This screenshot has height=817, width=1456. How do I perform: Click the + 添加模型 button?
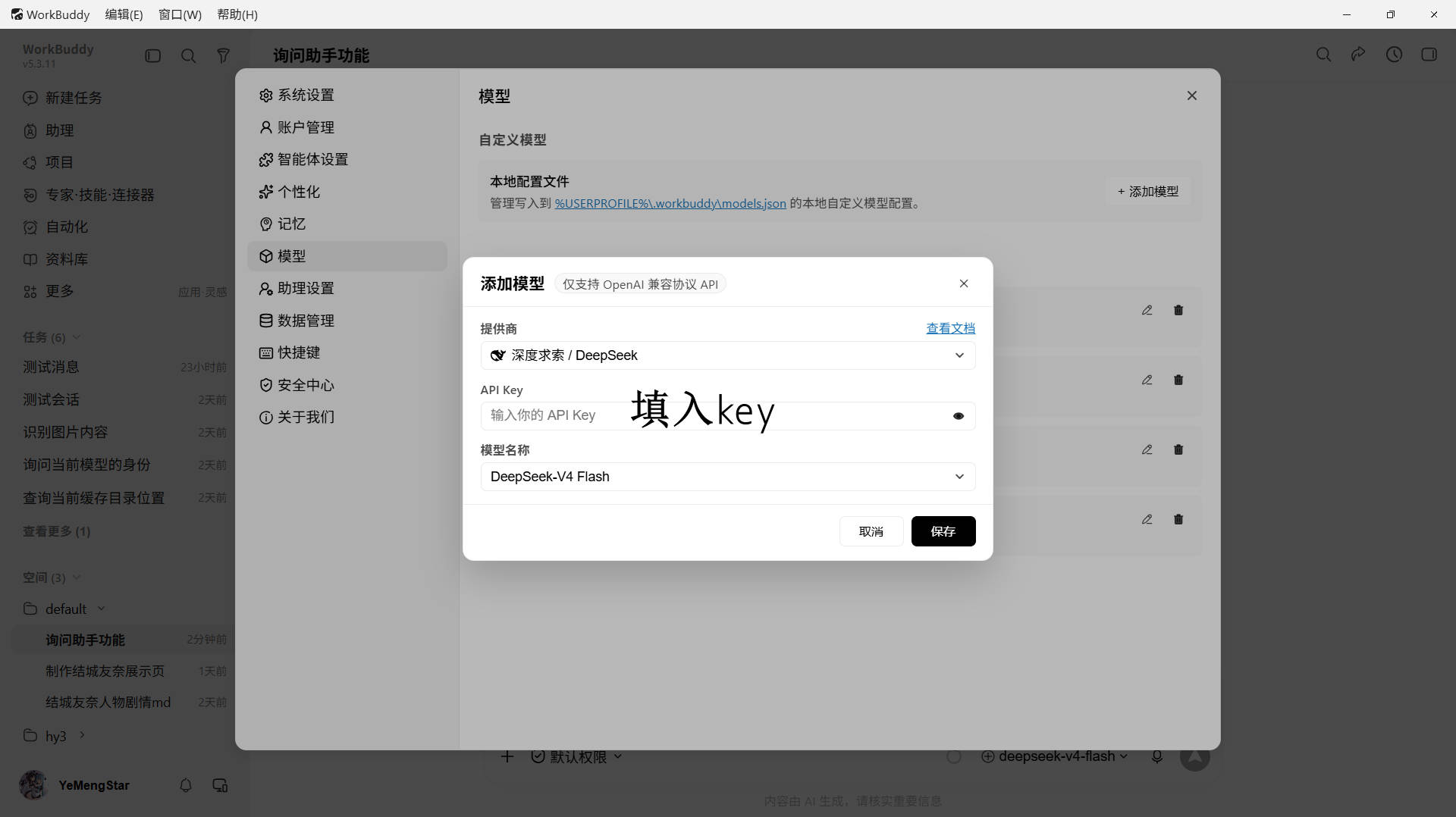pos(1148,192)
